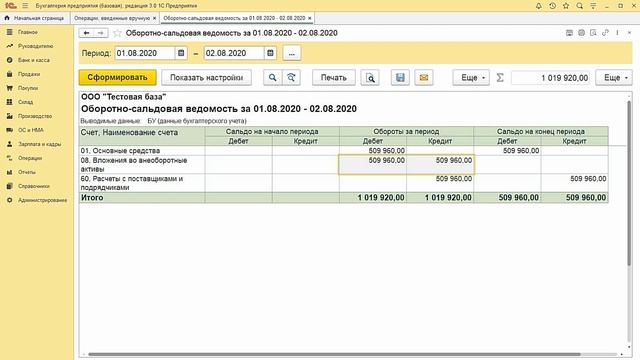This screenshot has width=640, height=360.
Task: Open Продажи section in sidebar
Action: coord(29,74)
